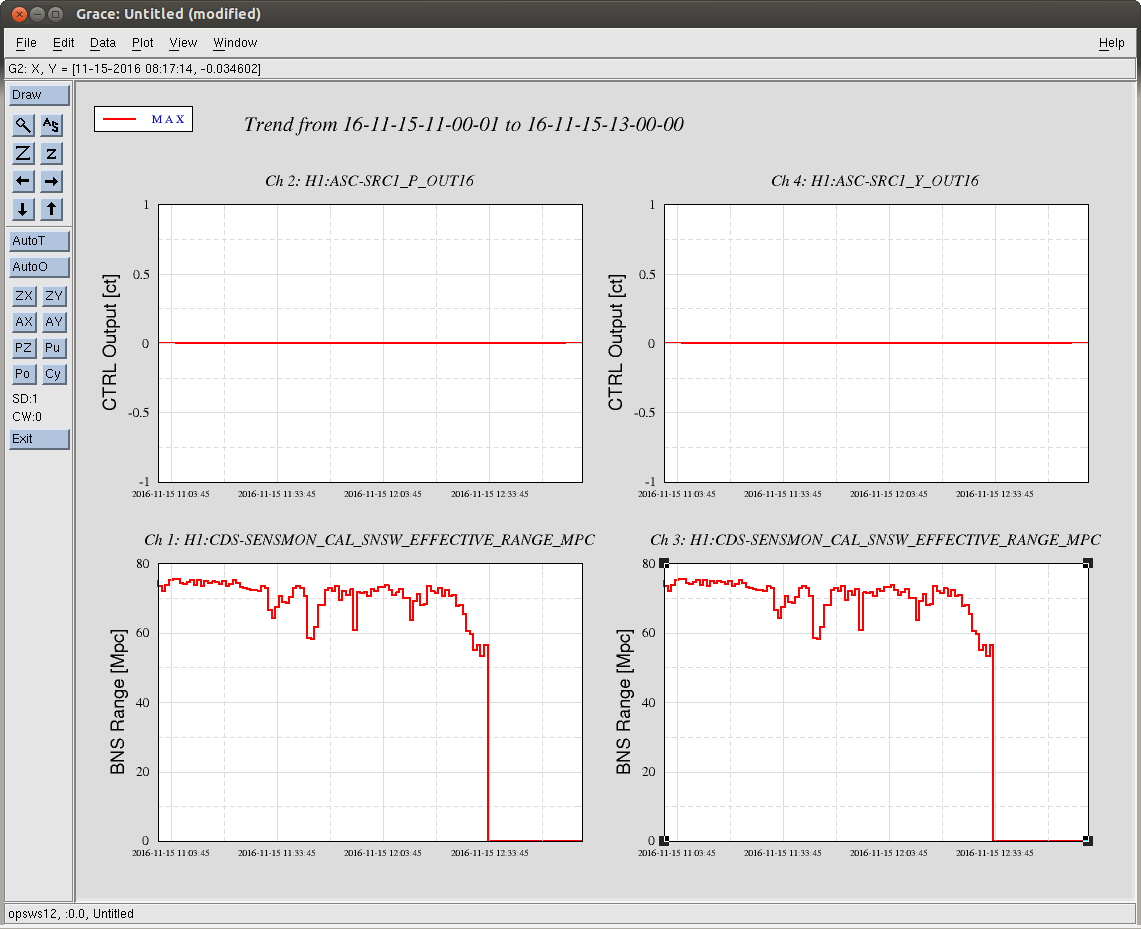Click the top-right selection handle of Ch 3 graph

(x=1088, y=563)
